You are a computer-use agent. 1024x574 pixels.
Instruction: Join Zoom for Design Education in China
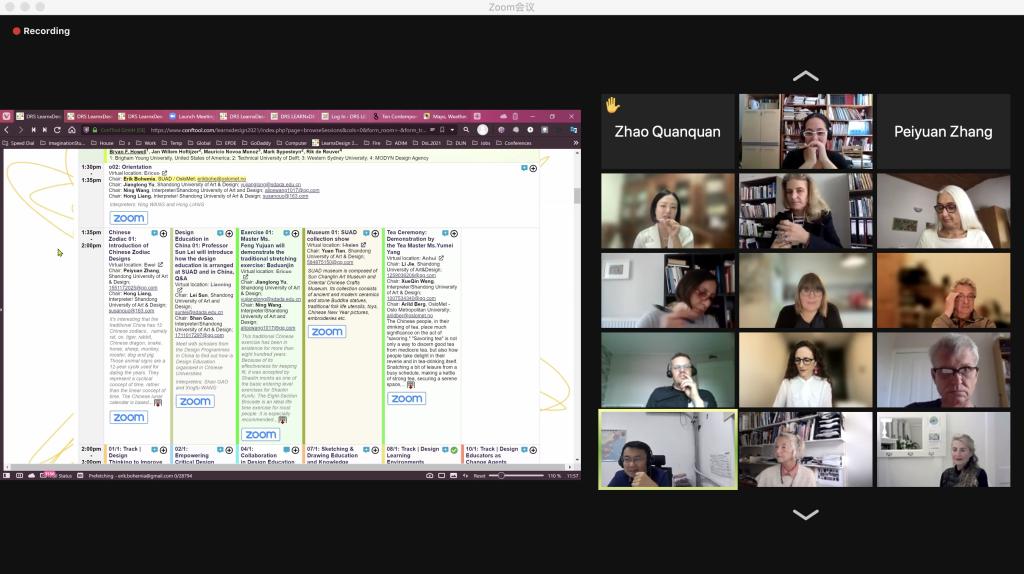[195, 401]
